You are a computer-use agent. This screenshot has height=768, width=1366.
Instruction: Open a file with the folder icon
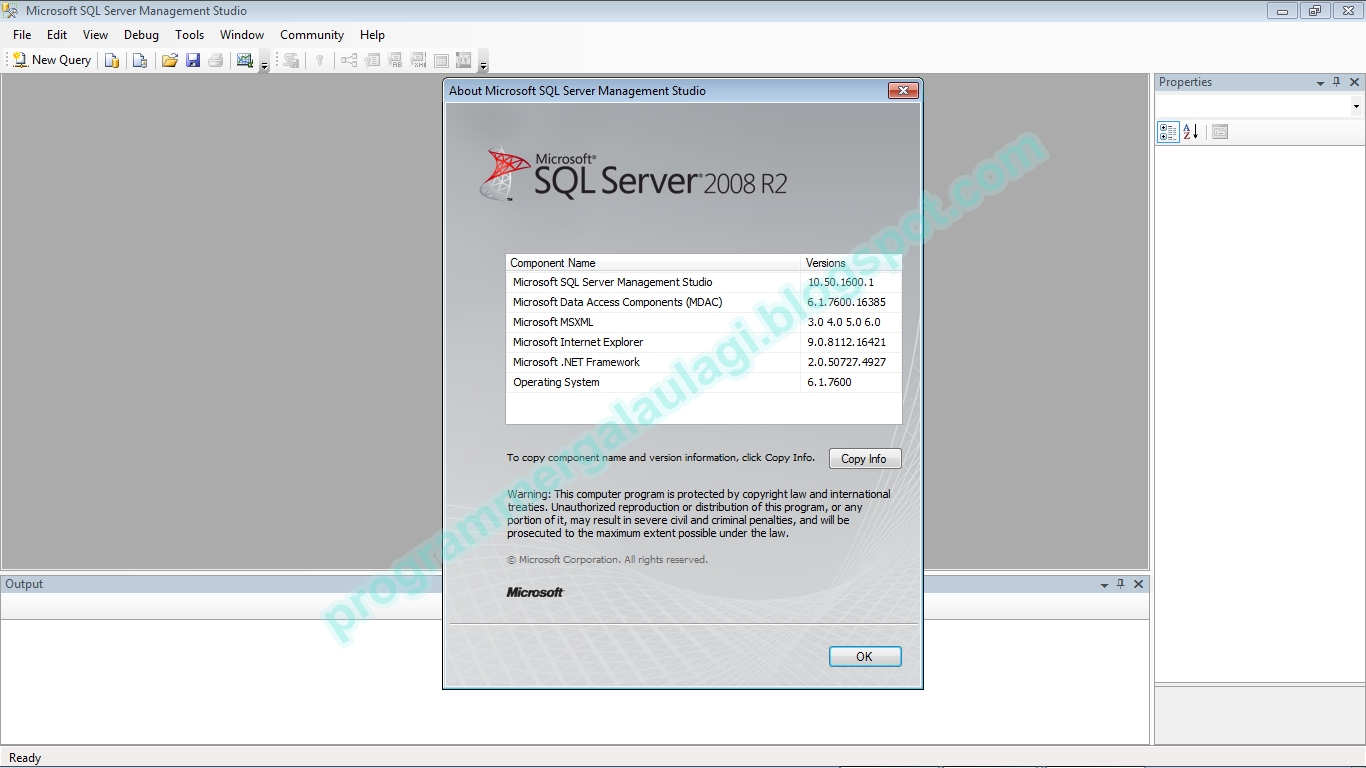tap(170, 60)
